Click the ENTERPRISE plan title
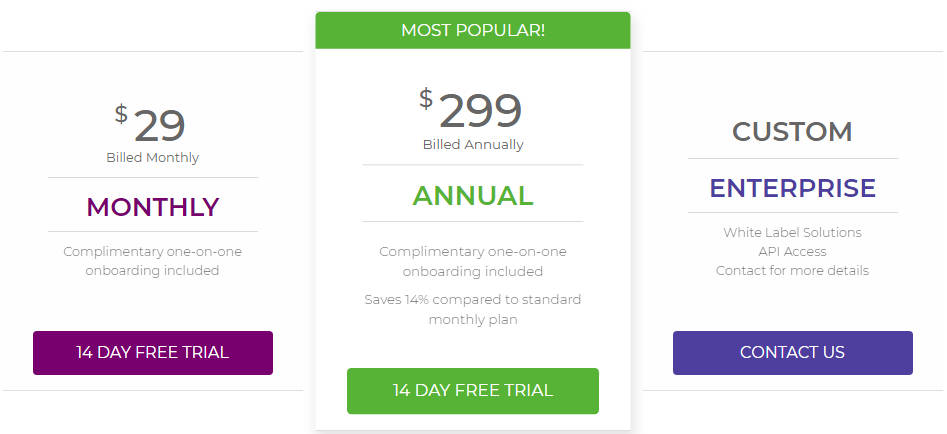947x434 pixels. point(792,188)
